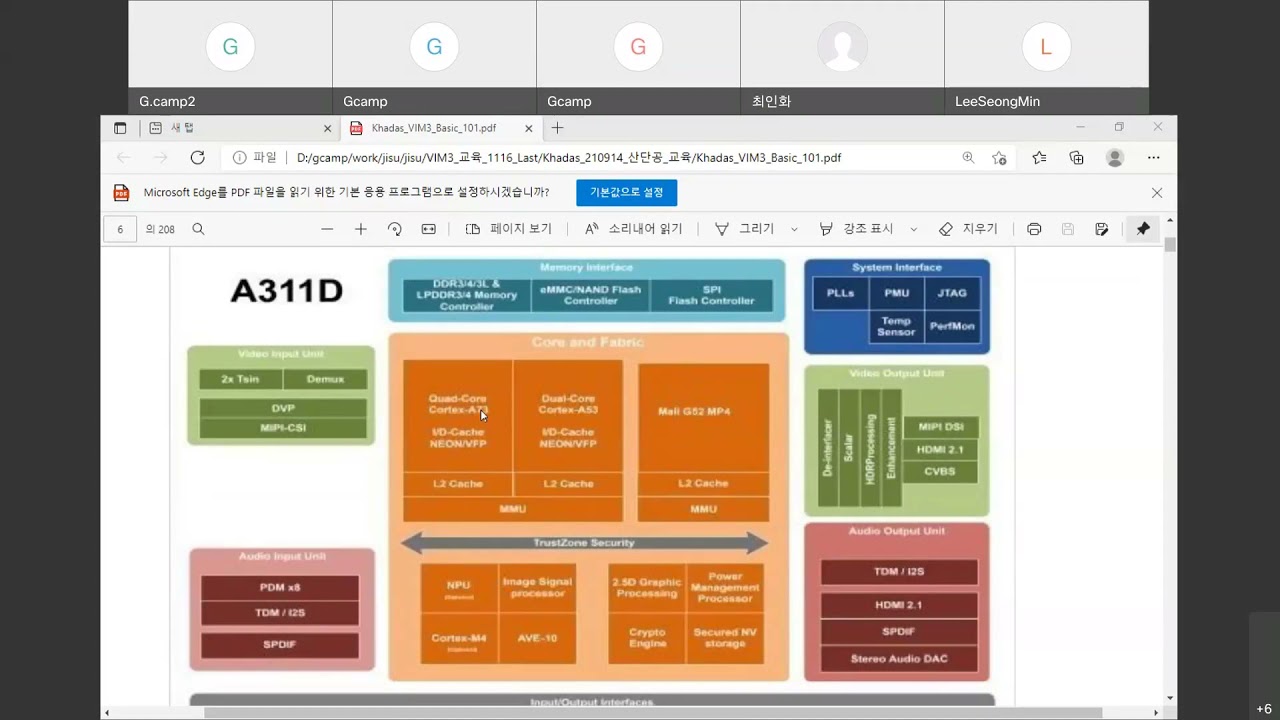Click the TrustZone Security arrow label
This screenshot has height=720, width=1280.
click(584, 543)
